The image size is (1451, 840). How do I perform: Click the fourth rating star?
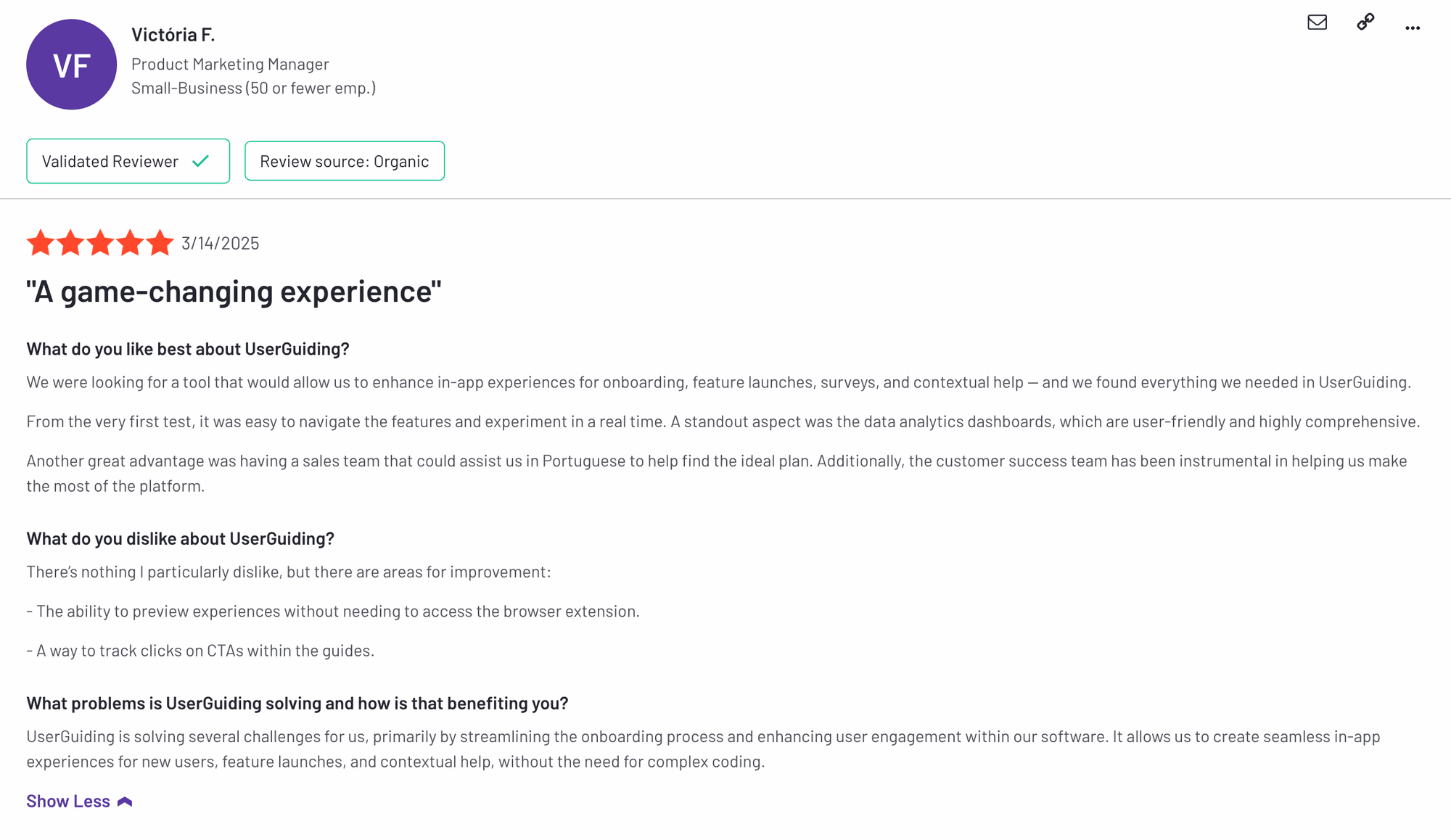pyautogui.click(x=130, y=243)
